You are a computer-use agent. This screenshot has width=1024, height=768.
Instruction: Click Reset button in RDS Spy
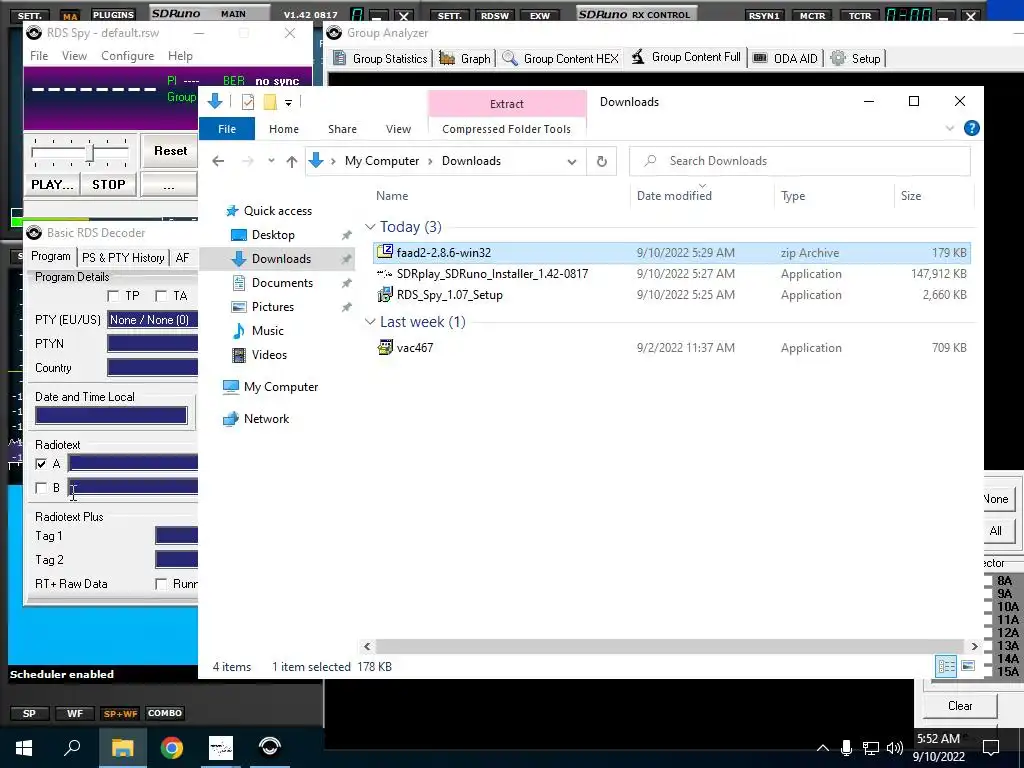click(170, 151)
